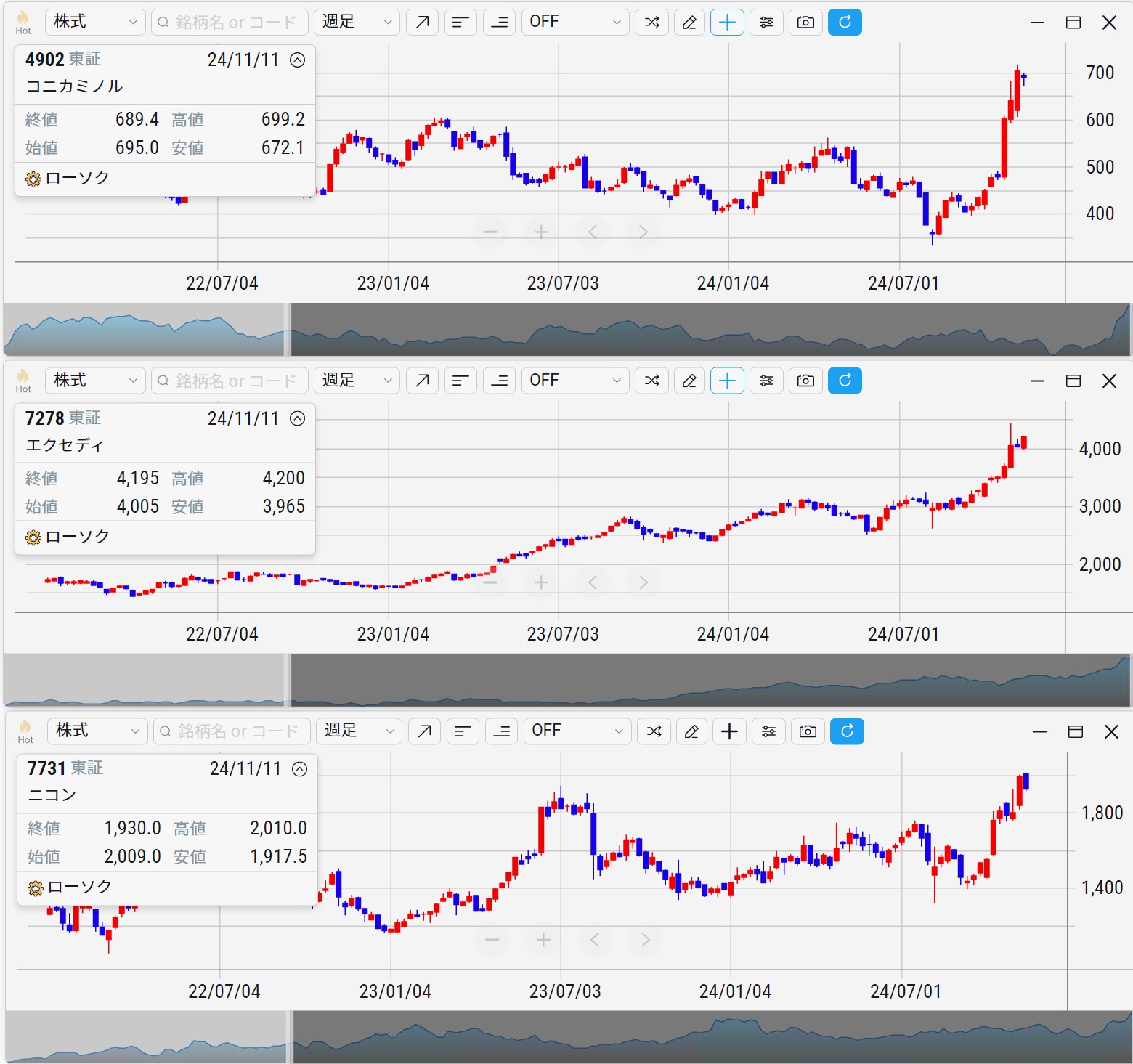Refresh the 7731 ニコン chart

click(x=847, y=731)
